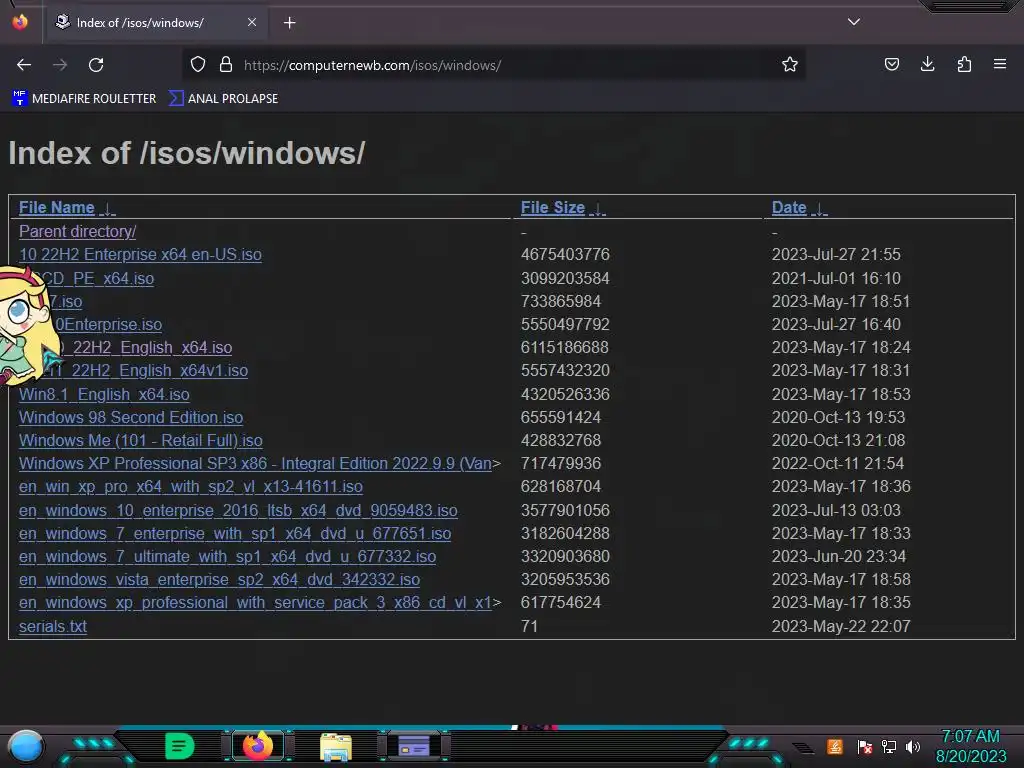
Task: Open the extensions puzzle menu
Action: 964,65
